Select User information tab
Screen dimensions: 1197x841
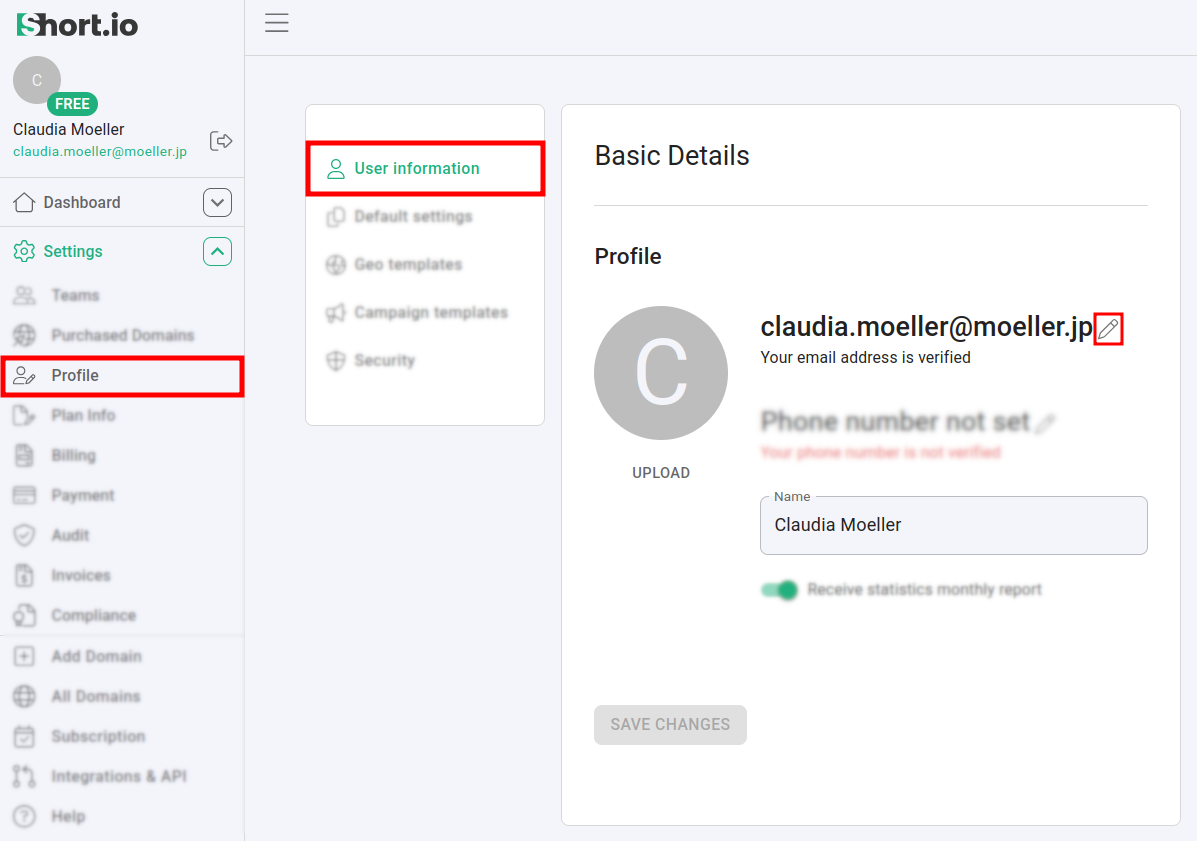pyautogui.click(x=424, y=169)
